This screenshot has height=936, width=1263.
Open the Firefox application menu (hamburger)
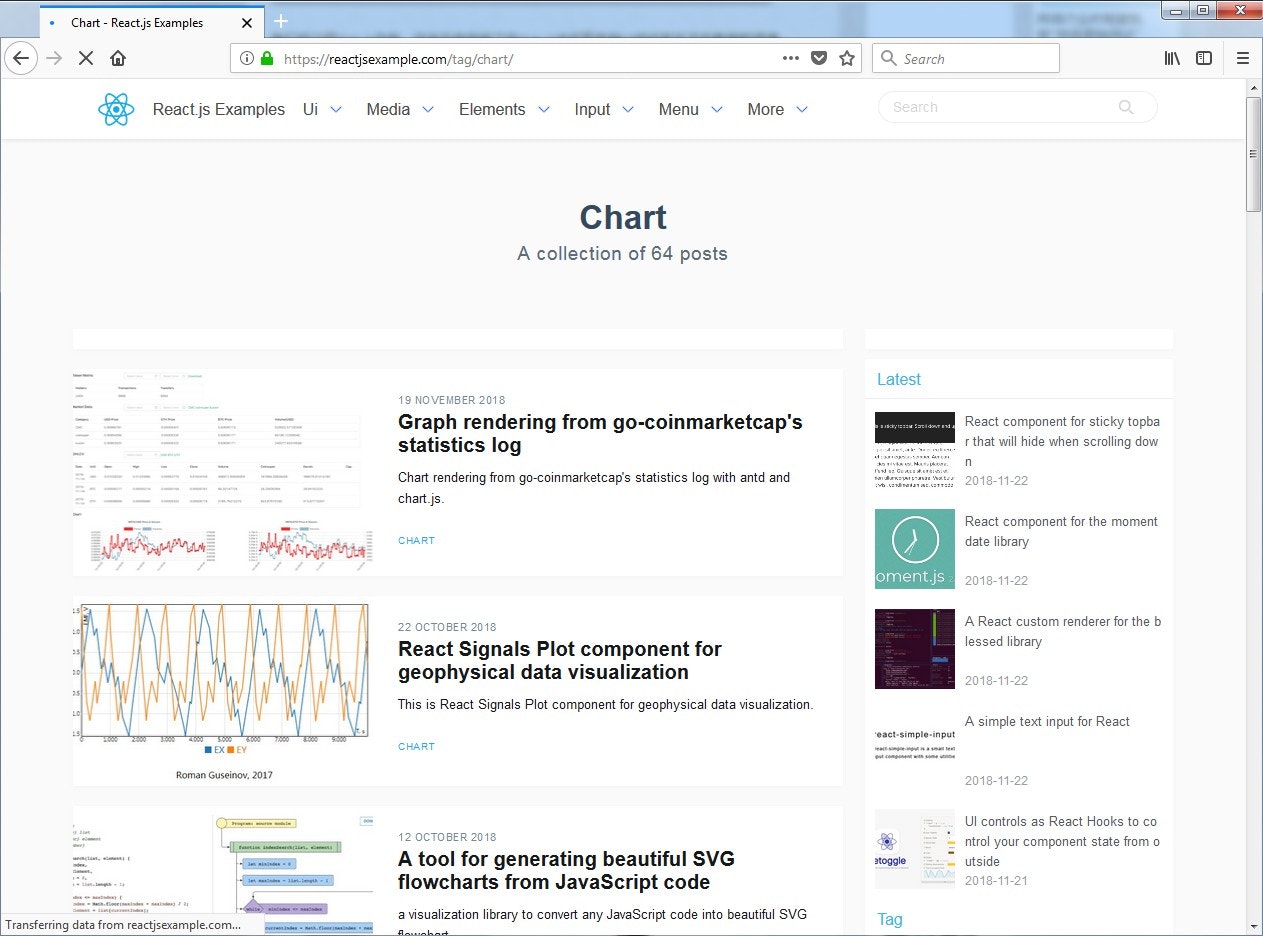click(x=1243, y=57)
